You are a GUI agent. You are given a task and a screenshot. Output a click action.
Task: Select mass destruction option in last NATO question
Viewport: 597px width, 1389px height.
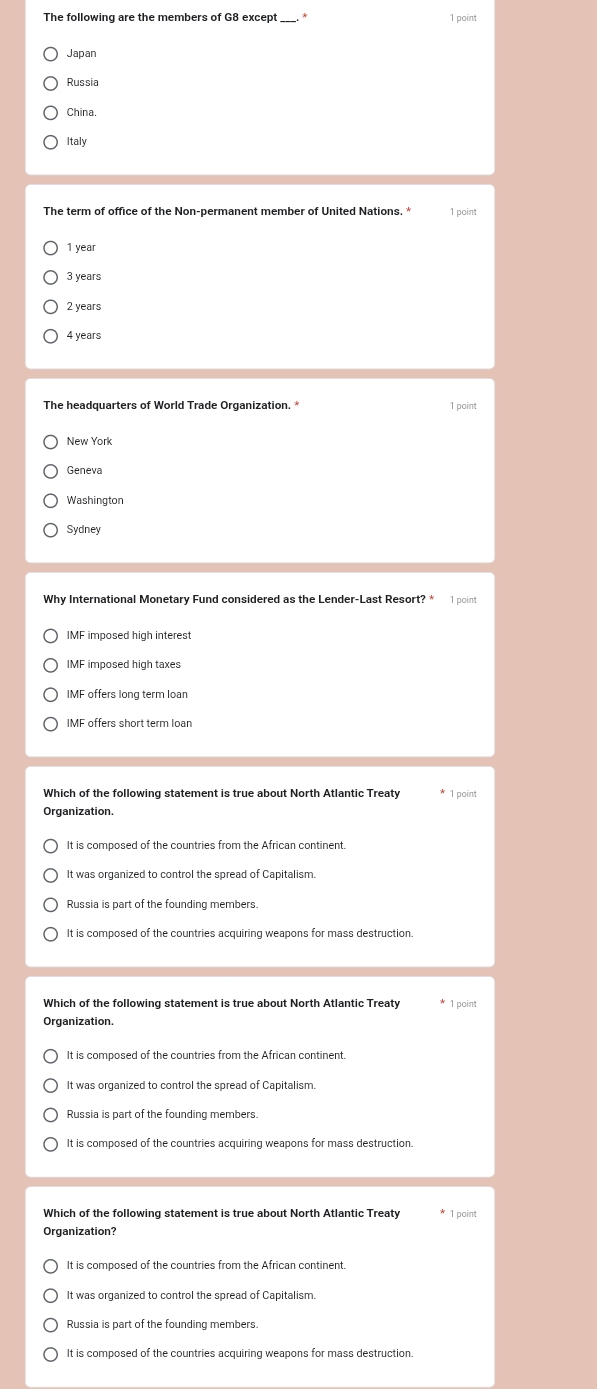click(51, 1354)
